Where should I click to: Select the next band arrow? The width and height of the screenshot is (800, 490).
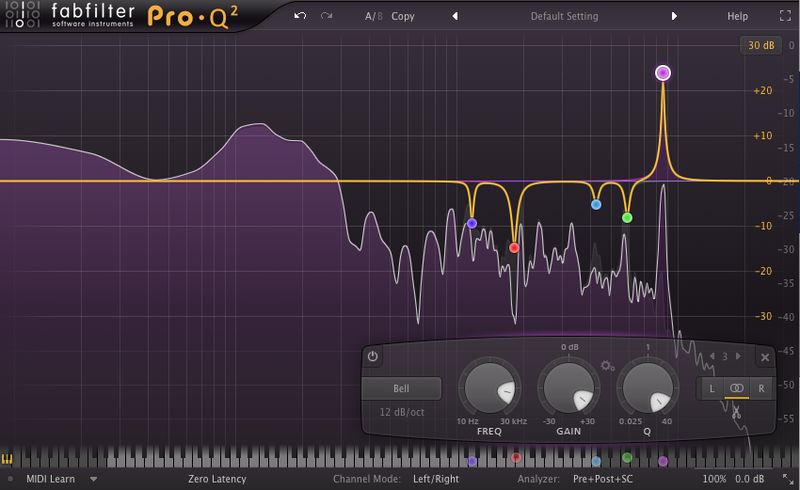point(738,356)
